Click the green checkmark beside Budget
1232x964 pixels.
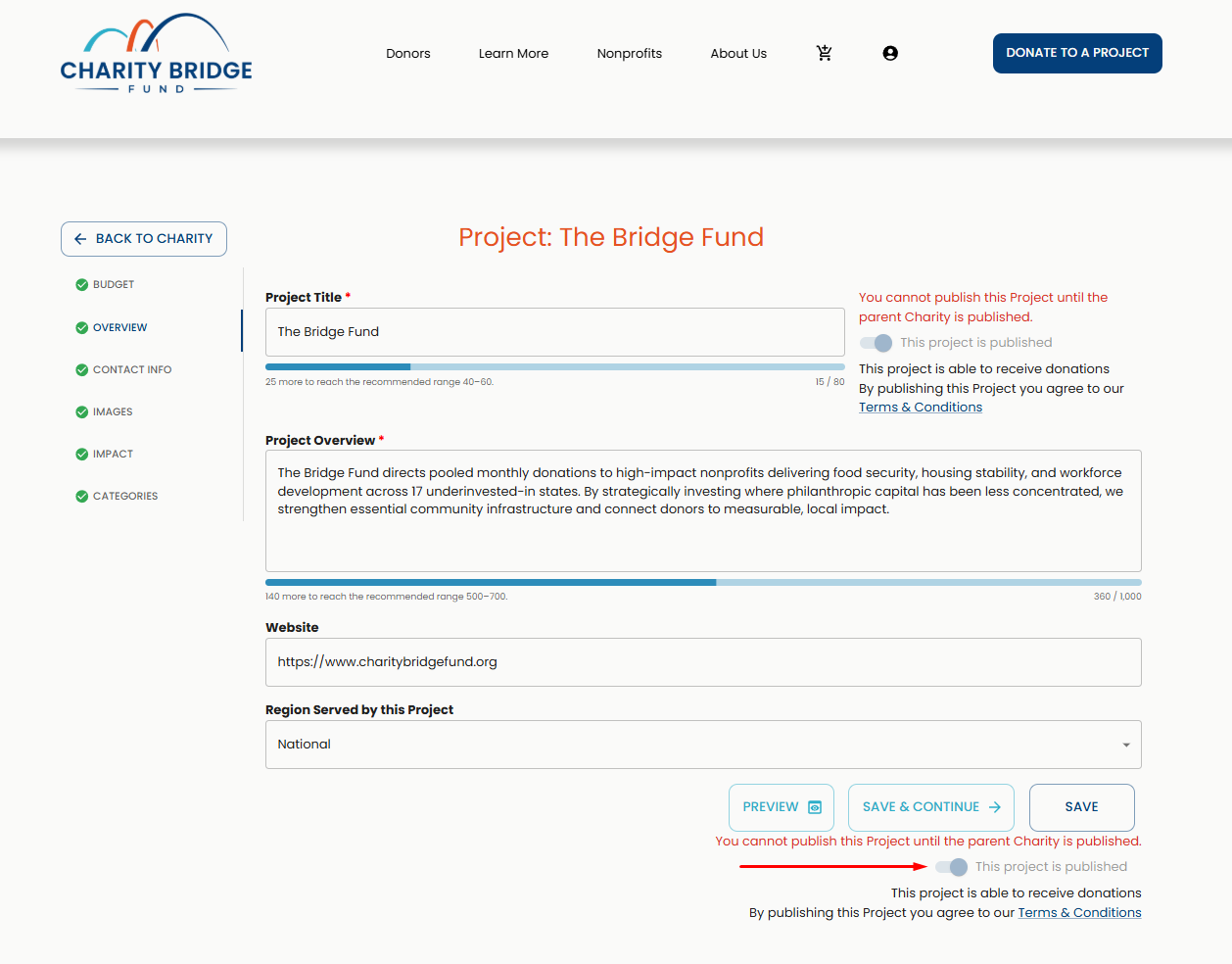[x=82, y=285]
